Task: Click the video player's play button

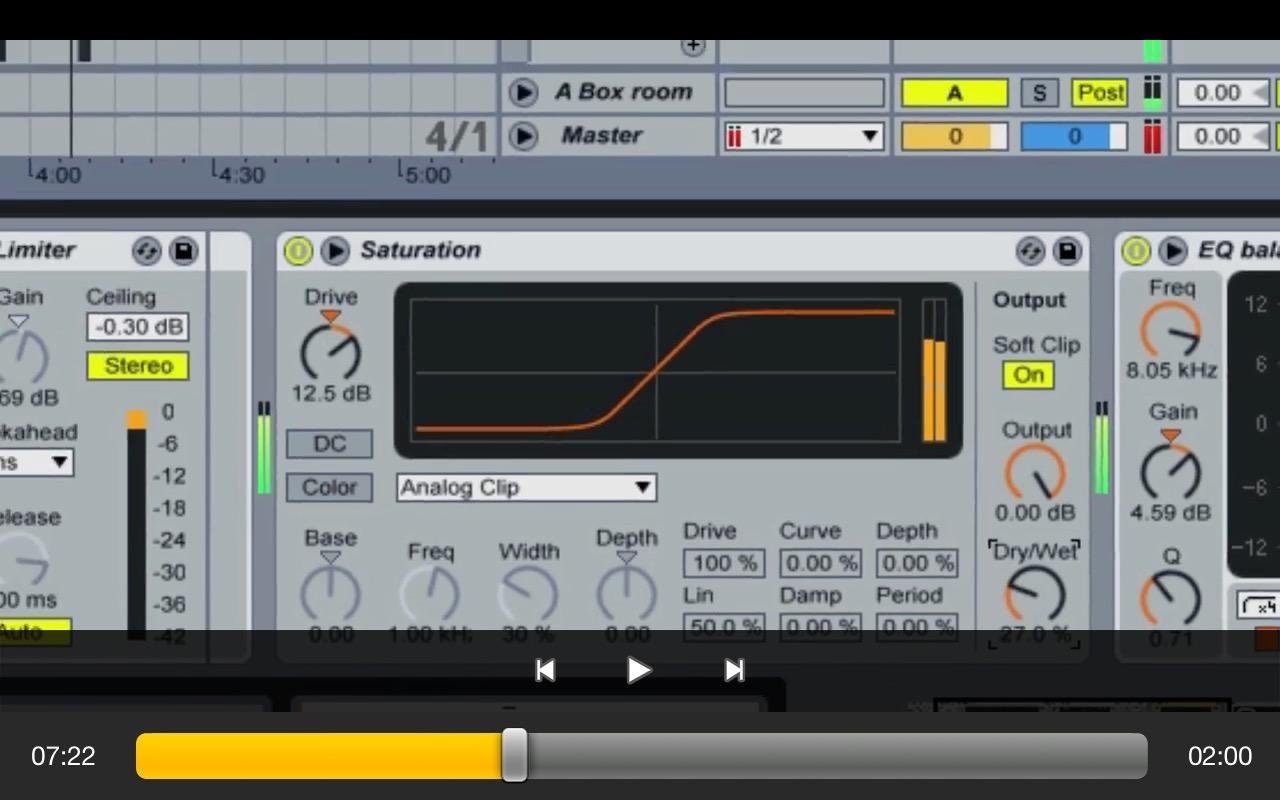Action: coord(638,670)
